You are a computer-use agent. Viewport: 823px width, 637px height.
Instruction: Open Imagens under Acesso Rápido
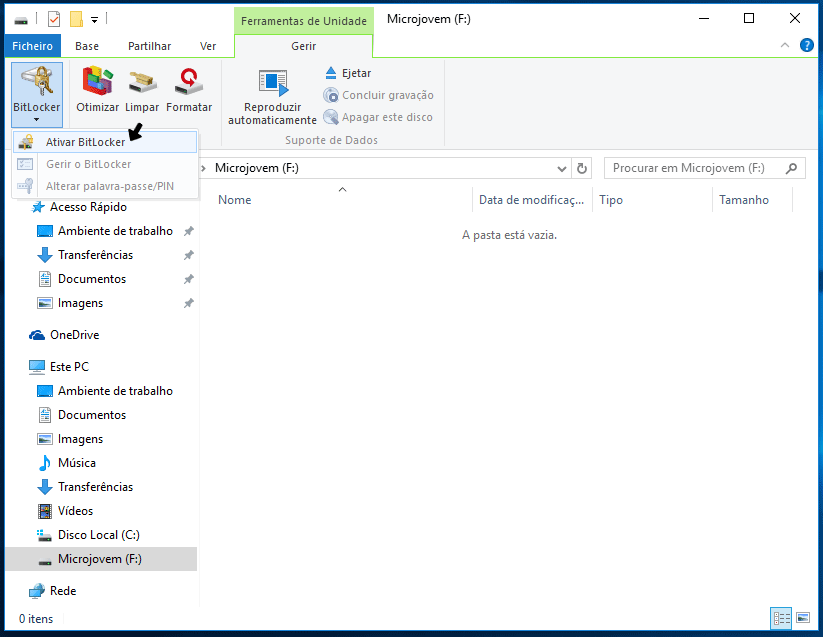80,303
